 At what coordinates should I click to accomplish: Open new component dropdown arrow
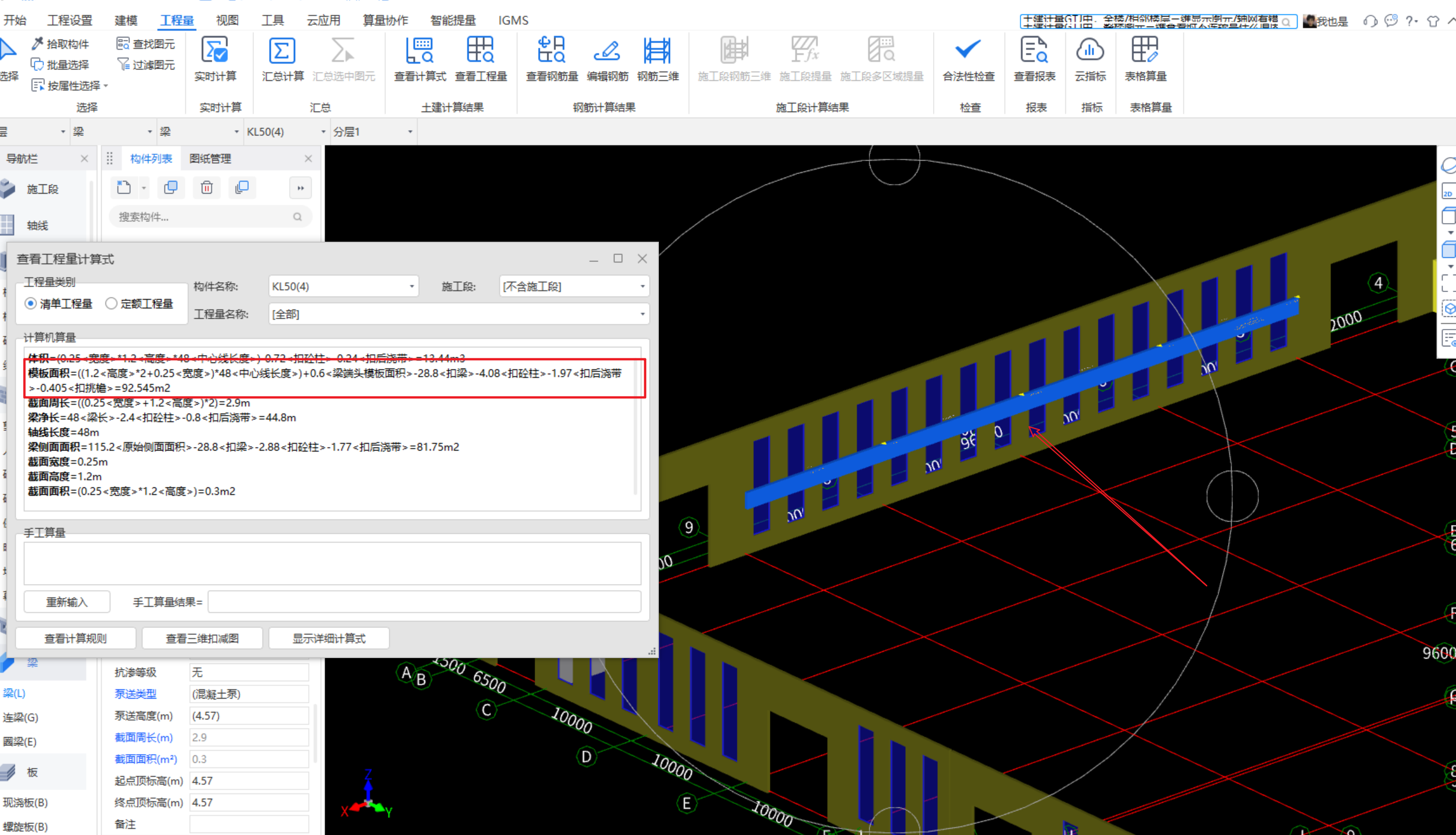click(x=144, y=188)
